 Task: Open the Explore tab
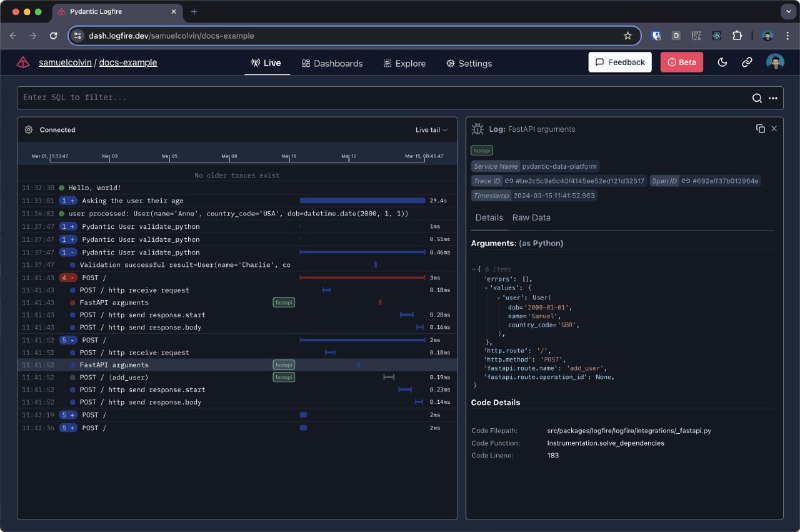(405, 63)
